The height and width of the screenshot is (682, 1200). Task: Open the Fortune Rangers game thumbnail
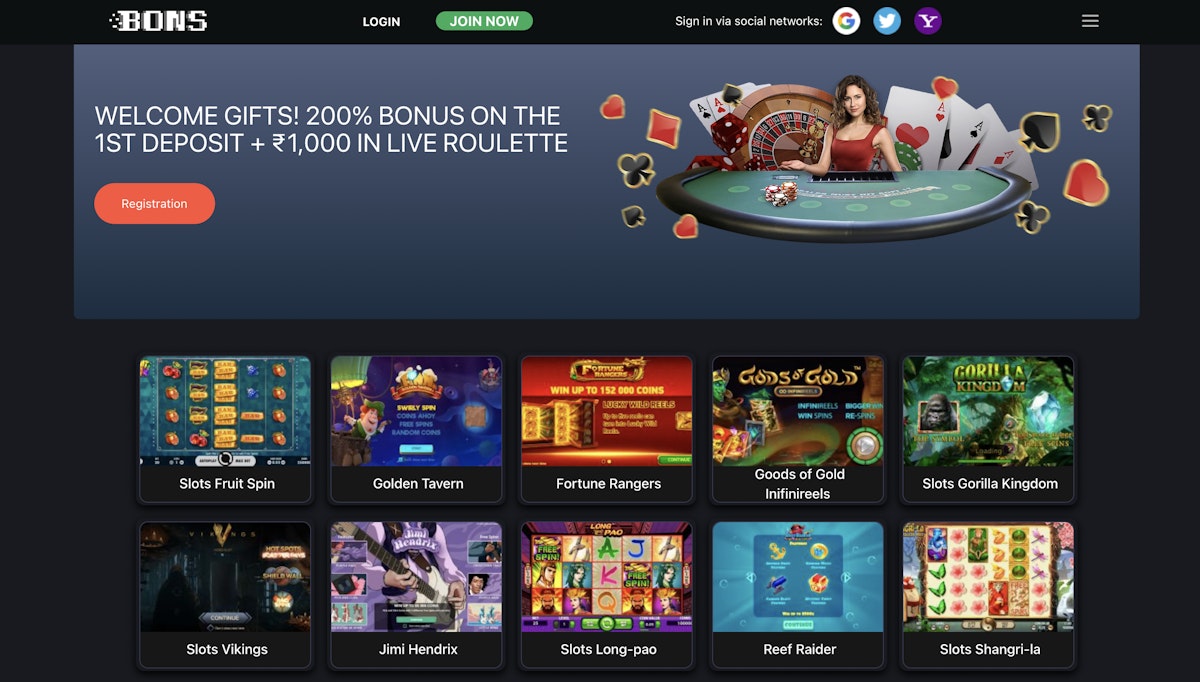607,411
